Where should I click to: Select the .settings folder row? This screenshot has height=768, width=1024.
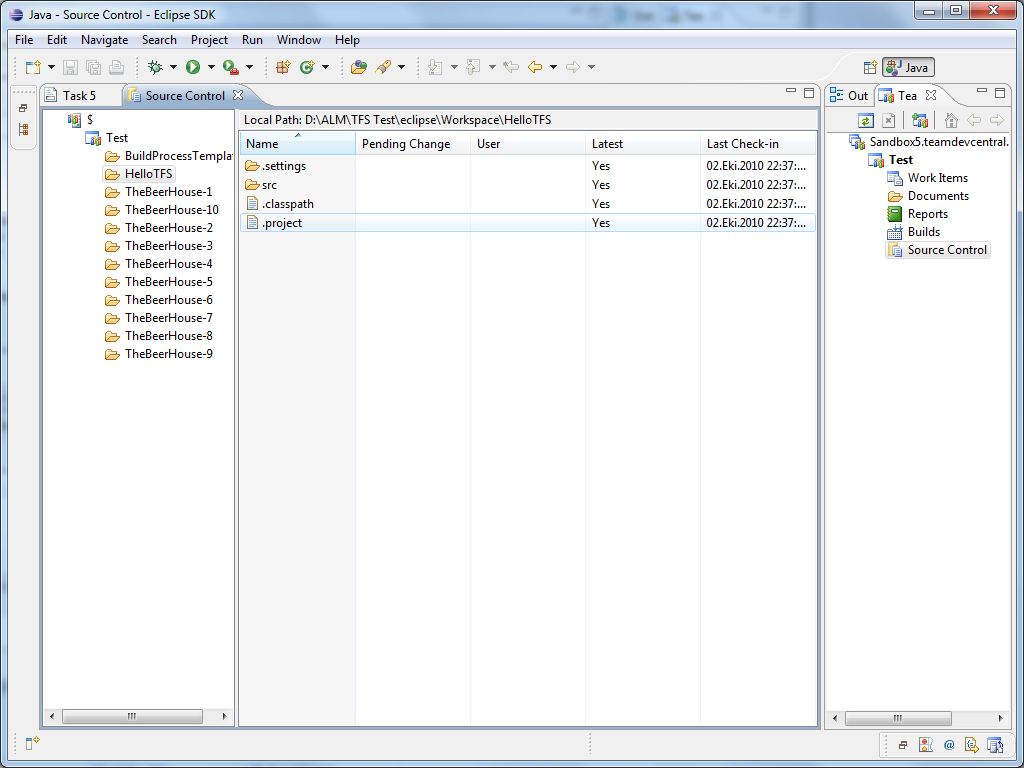(528, 166)
